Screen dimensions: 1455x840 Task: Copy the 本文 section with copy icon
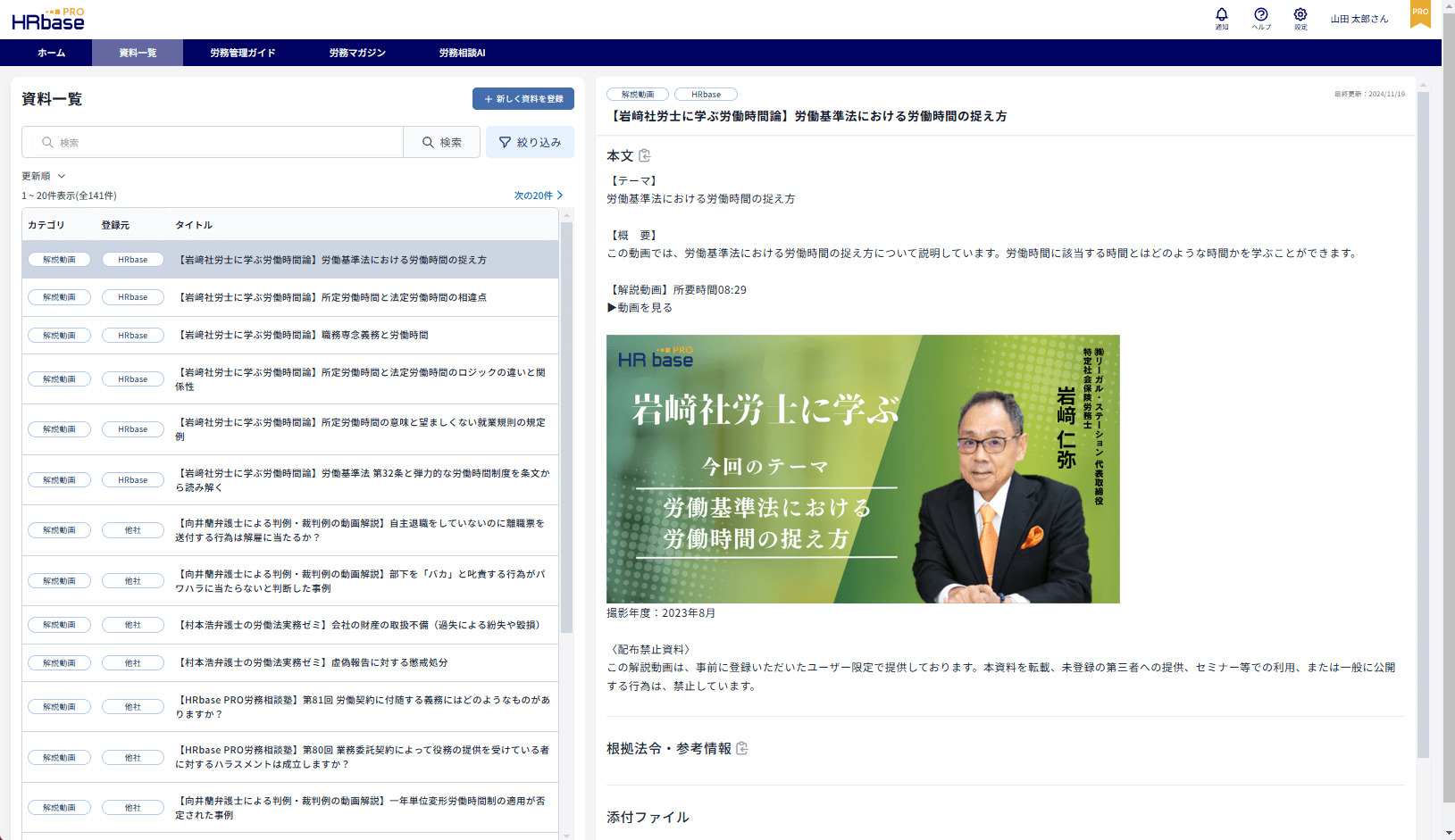[x=645, y=156]
